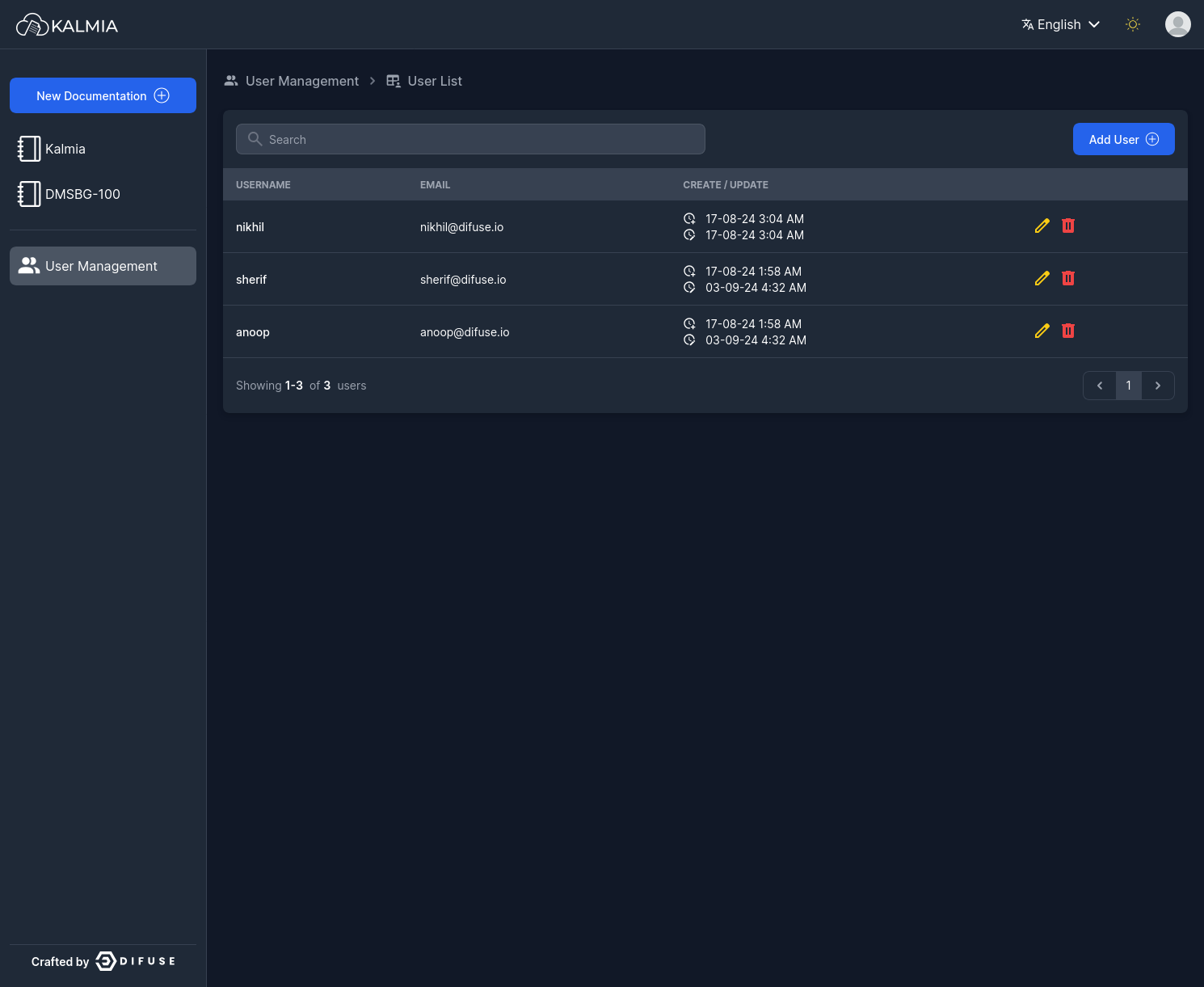This screenshot has width=1204, height=987.
Task: Click username sherif
Action: tap(251, 280)
